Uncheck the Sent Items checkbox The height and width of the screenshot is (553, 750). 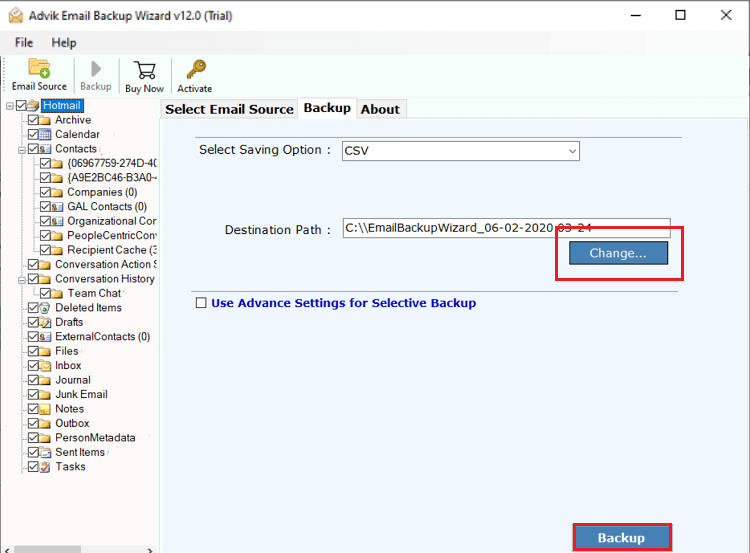tap(33, 452)
